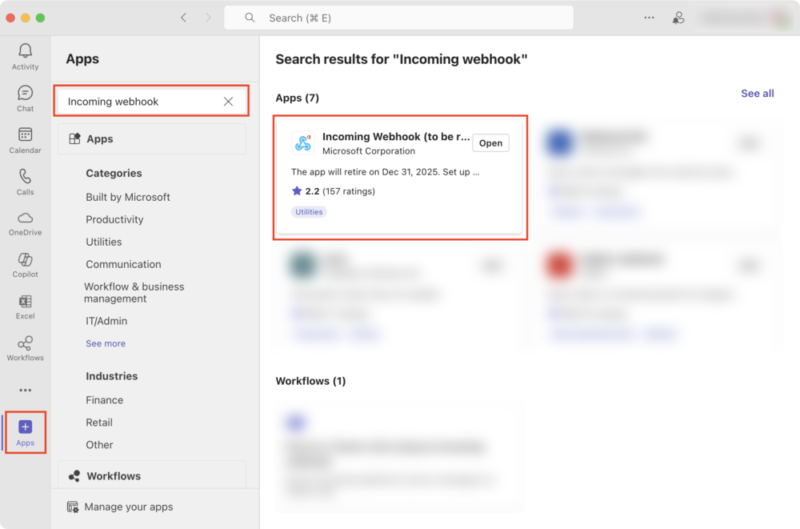The width and height of the screenshot is (800, 529).
Task: Click the Industries heading
Action: 112,376
